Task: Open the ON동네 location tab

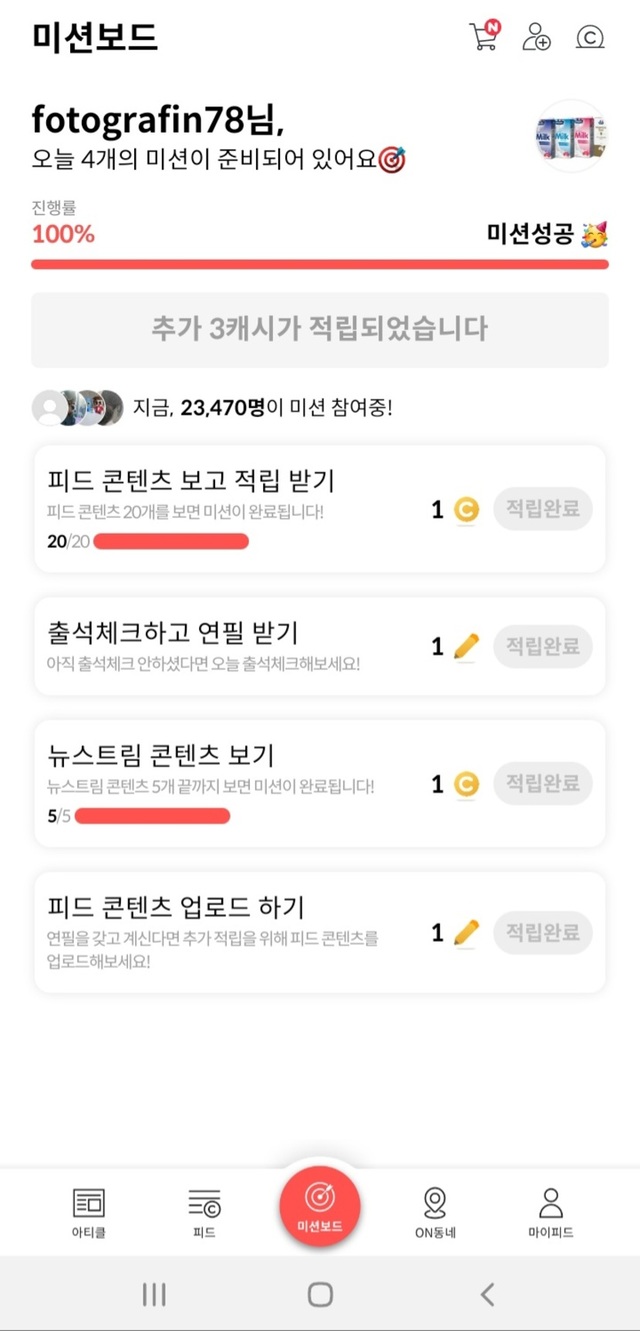Action: click(435, 1212)
